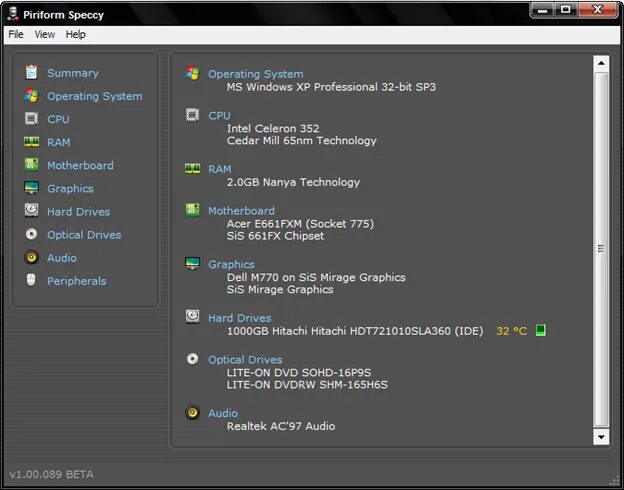Click "Realtek AC'97 Audio" text

[281, 426]
